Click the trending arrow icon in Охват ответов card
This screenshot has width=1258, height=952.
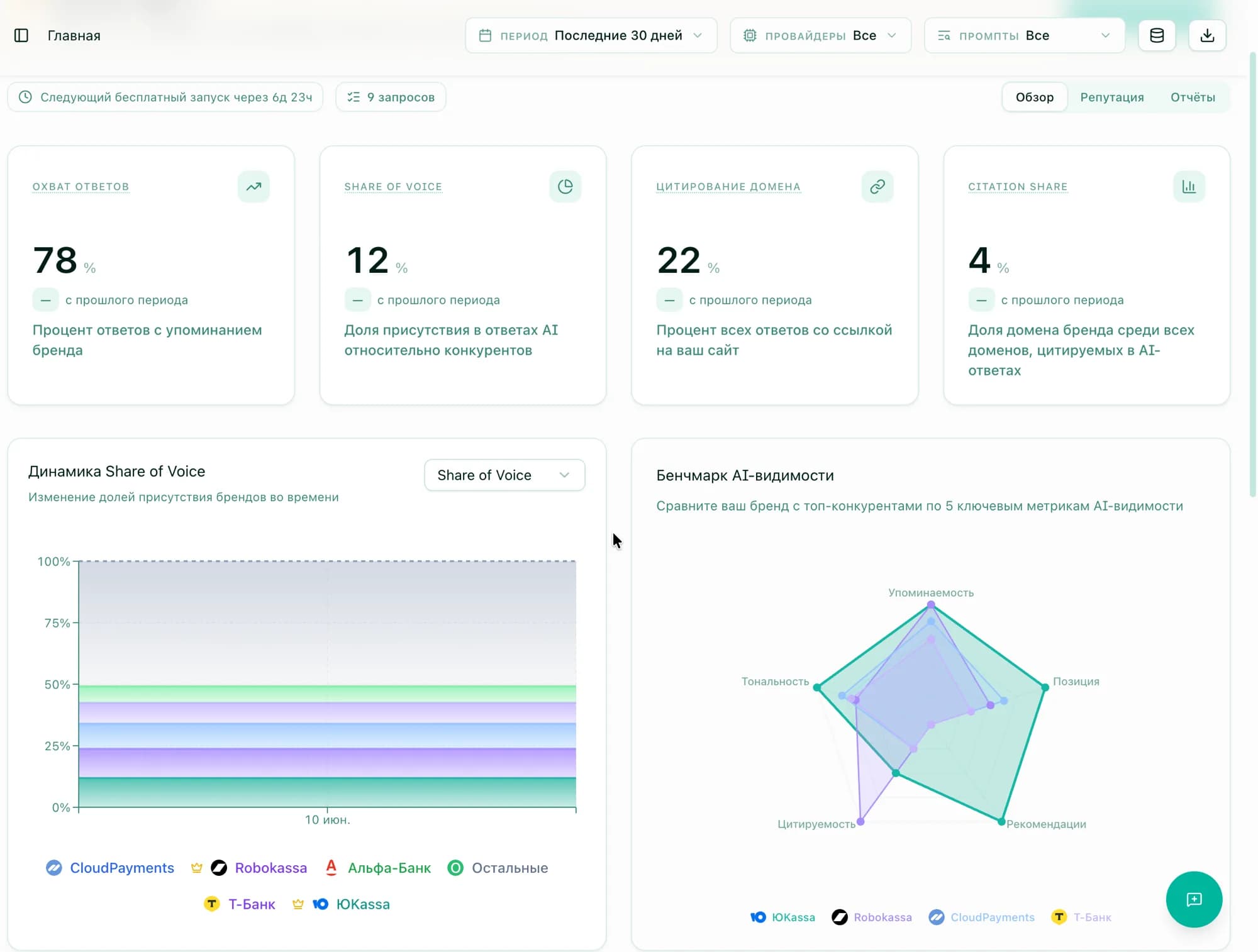253,187
